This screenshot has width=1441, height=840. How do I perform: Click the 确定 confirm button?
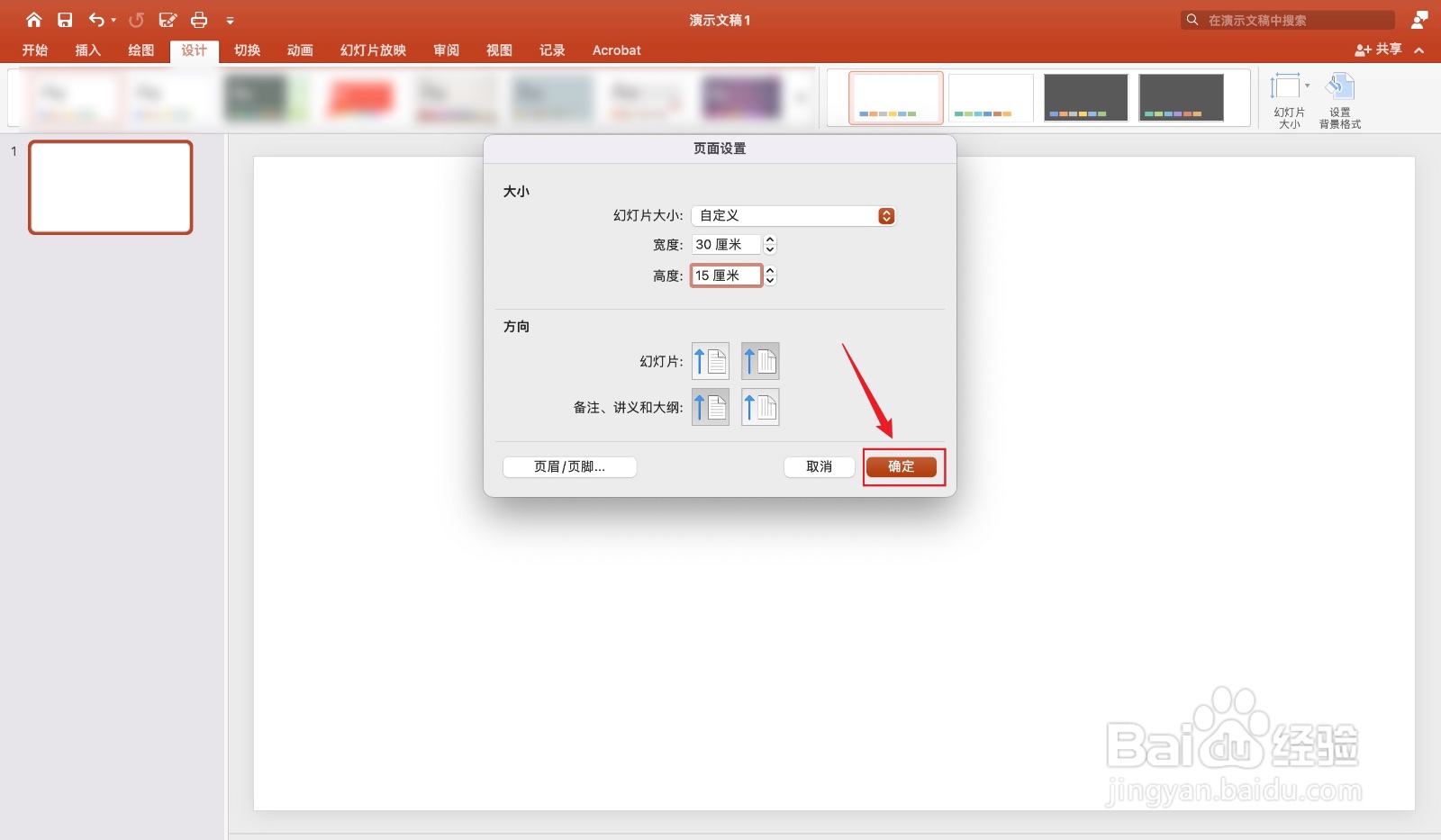902,466
